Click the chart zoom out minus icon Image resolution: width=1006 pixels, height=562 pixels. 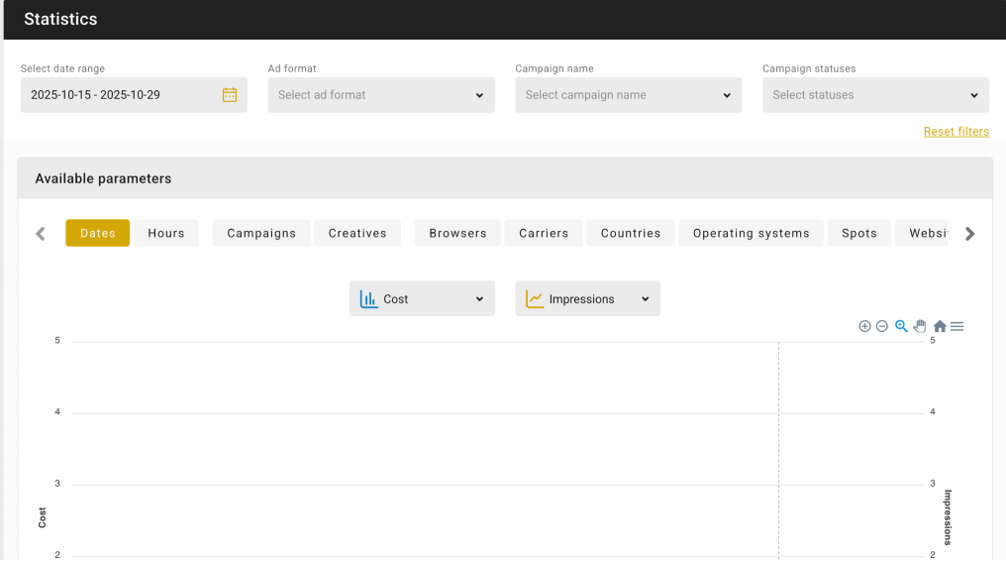pos(882,326)
